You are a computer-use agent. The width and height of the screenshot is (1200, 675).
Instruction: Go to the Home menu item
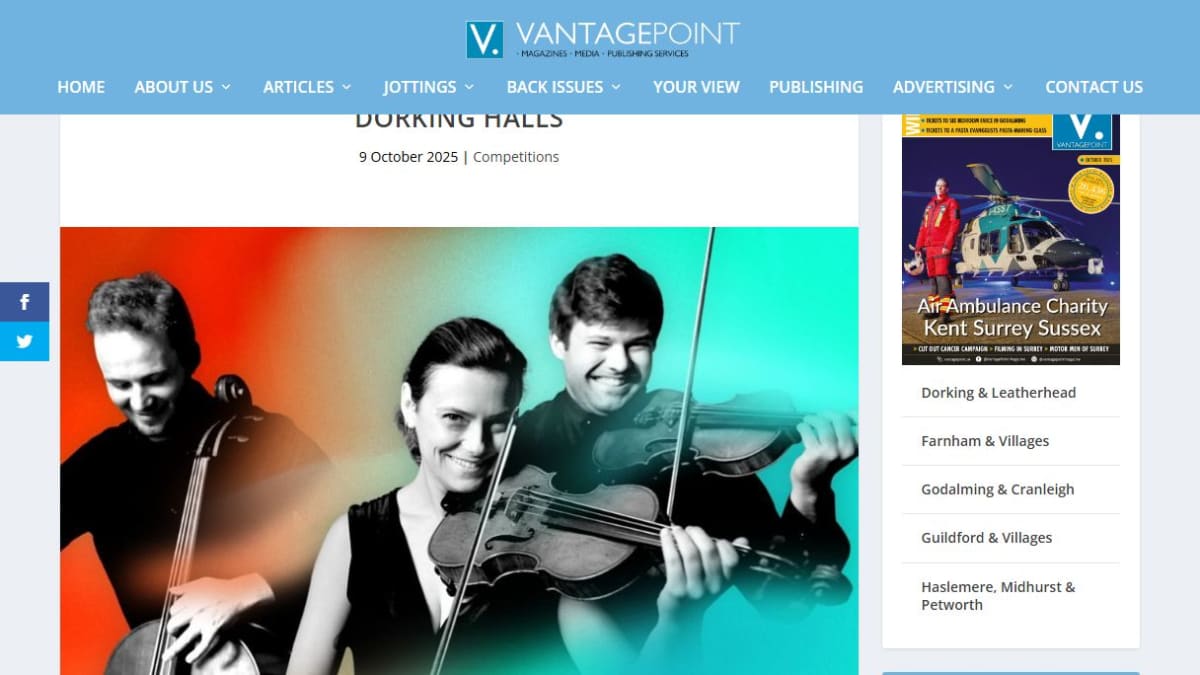tap(81, 87)
